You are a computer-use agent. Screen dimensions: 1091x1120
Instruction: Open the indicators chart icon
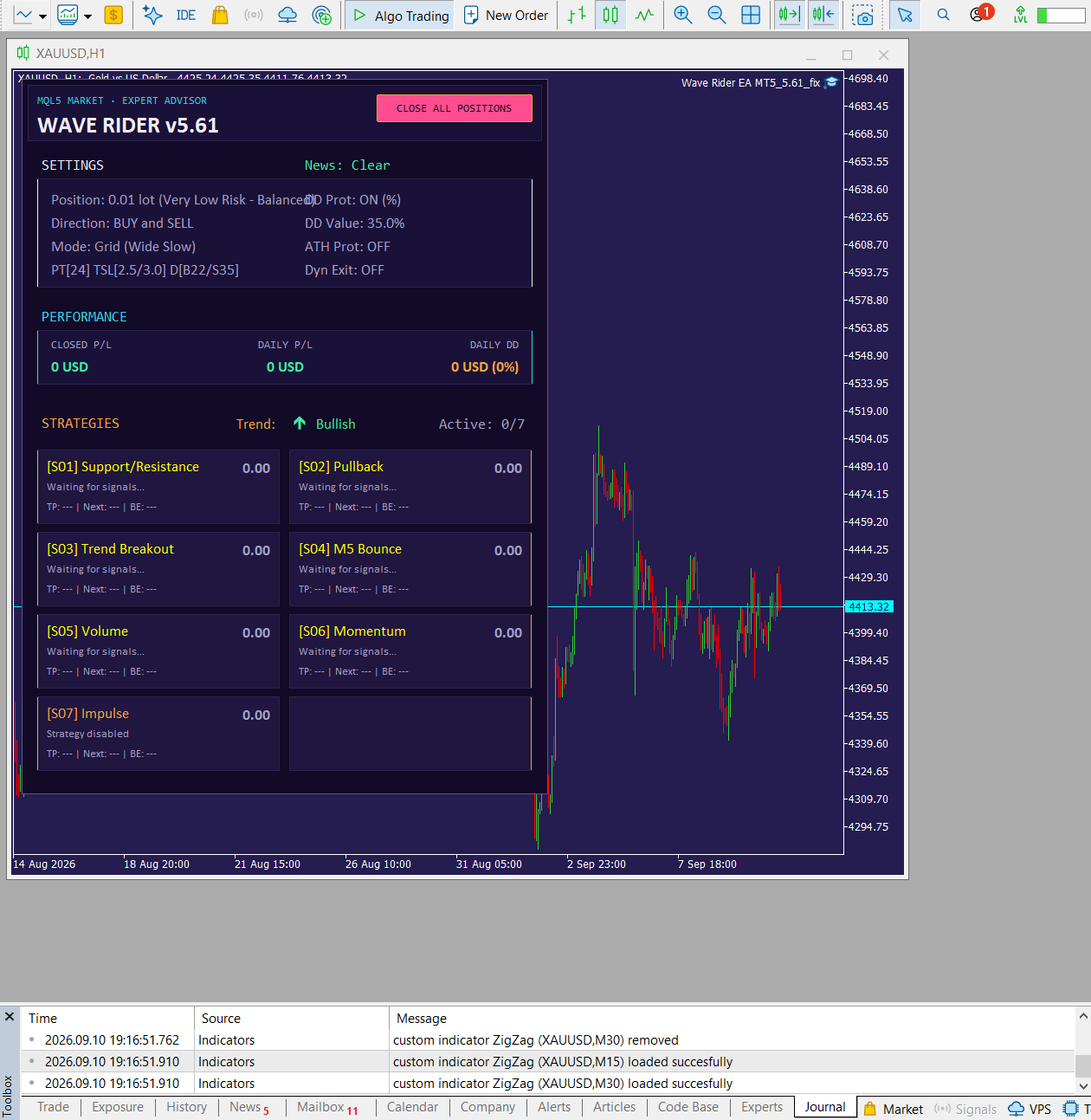[68, 15]
